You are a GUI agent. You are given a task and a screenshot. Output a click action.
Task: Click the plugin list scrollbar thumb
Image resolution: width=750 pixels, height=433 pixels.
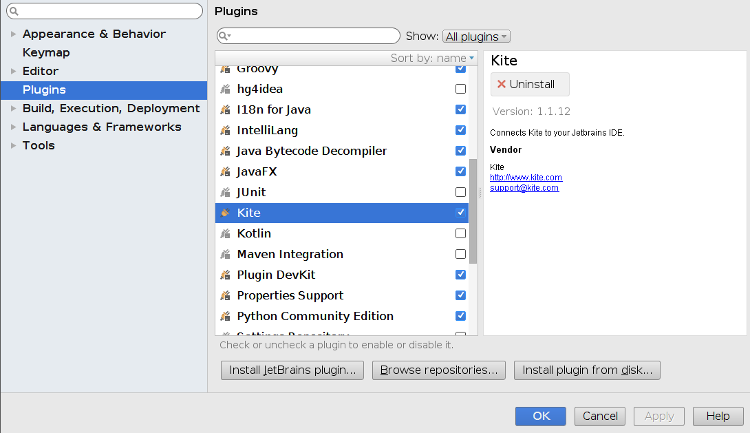pyautogui.click(x=473, y=211)
